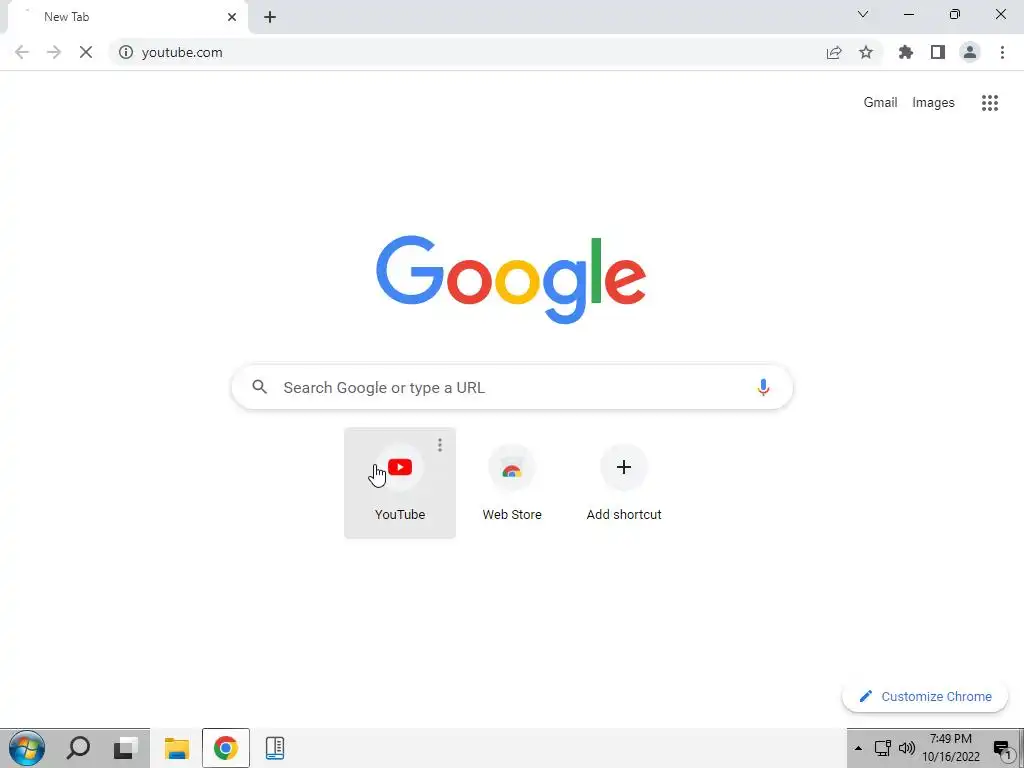The image size is (1024, 768).
Task: Click the Google logo
Action: [x=511, y=279]
